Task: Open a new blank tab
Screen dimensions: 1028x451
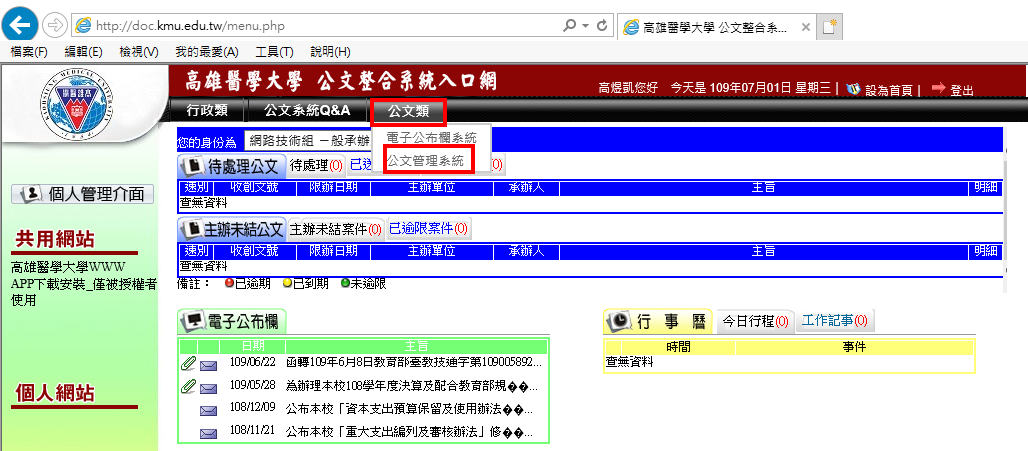Action: [831, 27]
